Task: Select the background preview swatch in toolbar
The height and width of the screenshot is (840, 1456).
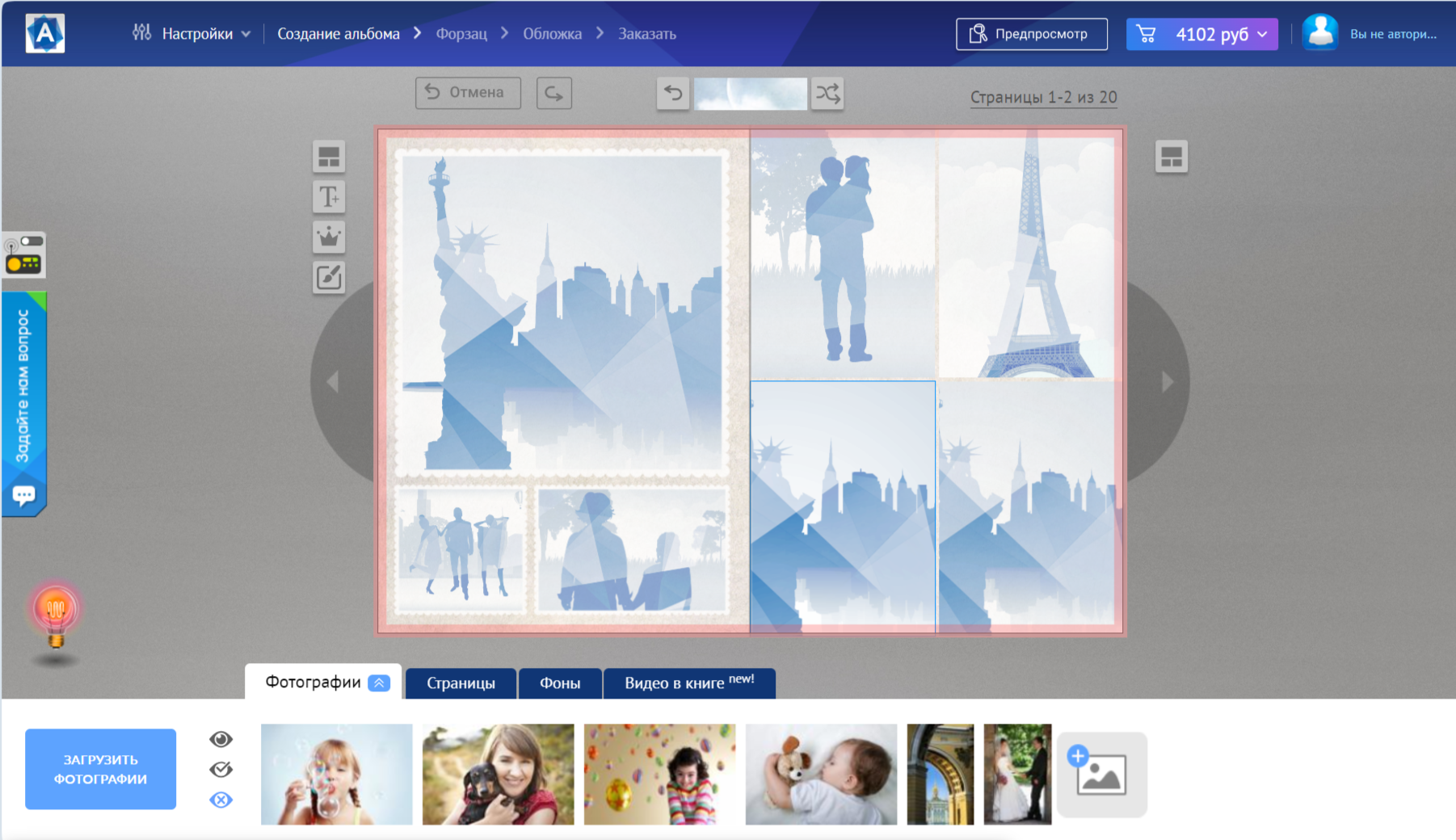Action: coord(750,94)
